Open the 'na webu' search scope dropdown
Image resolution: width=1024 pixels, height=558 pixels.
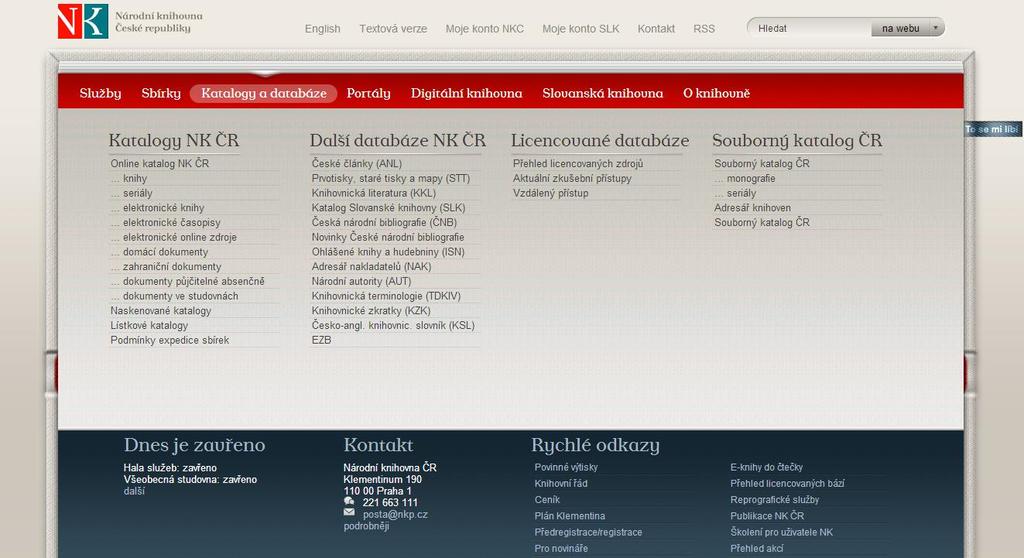click(x=907, y=28)
